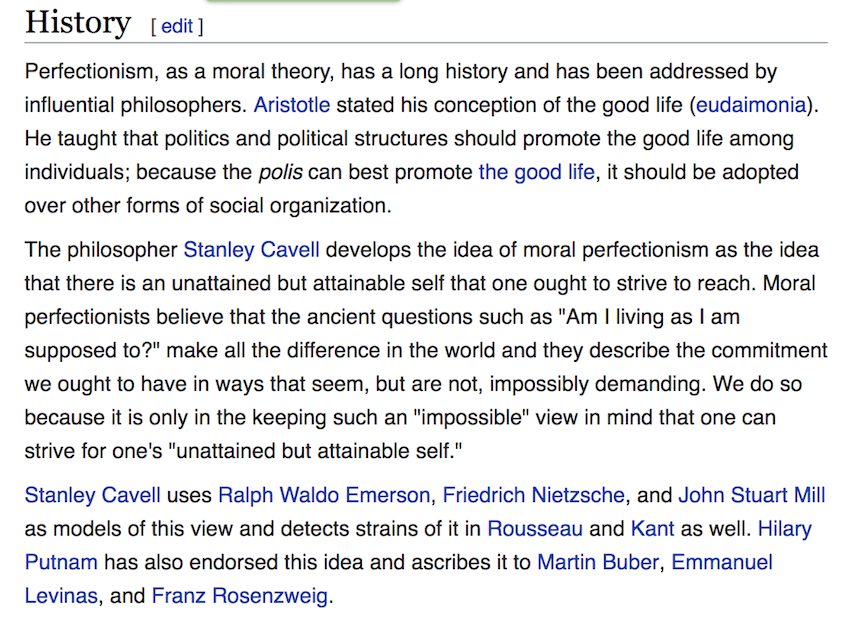850x619 pixels.
Task: Click the edit link beside History
Action: (176, 27)
